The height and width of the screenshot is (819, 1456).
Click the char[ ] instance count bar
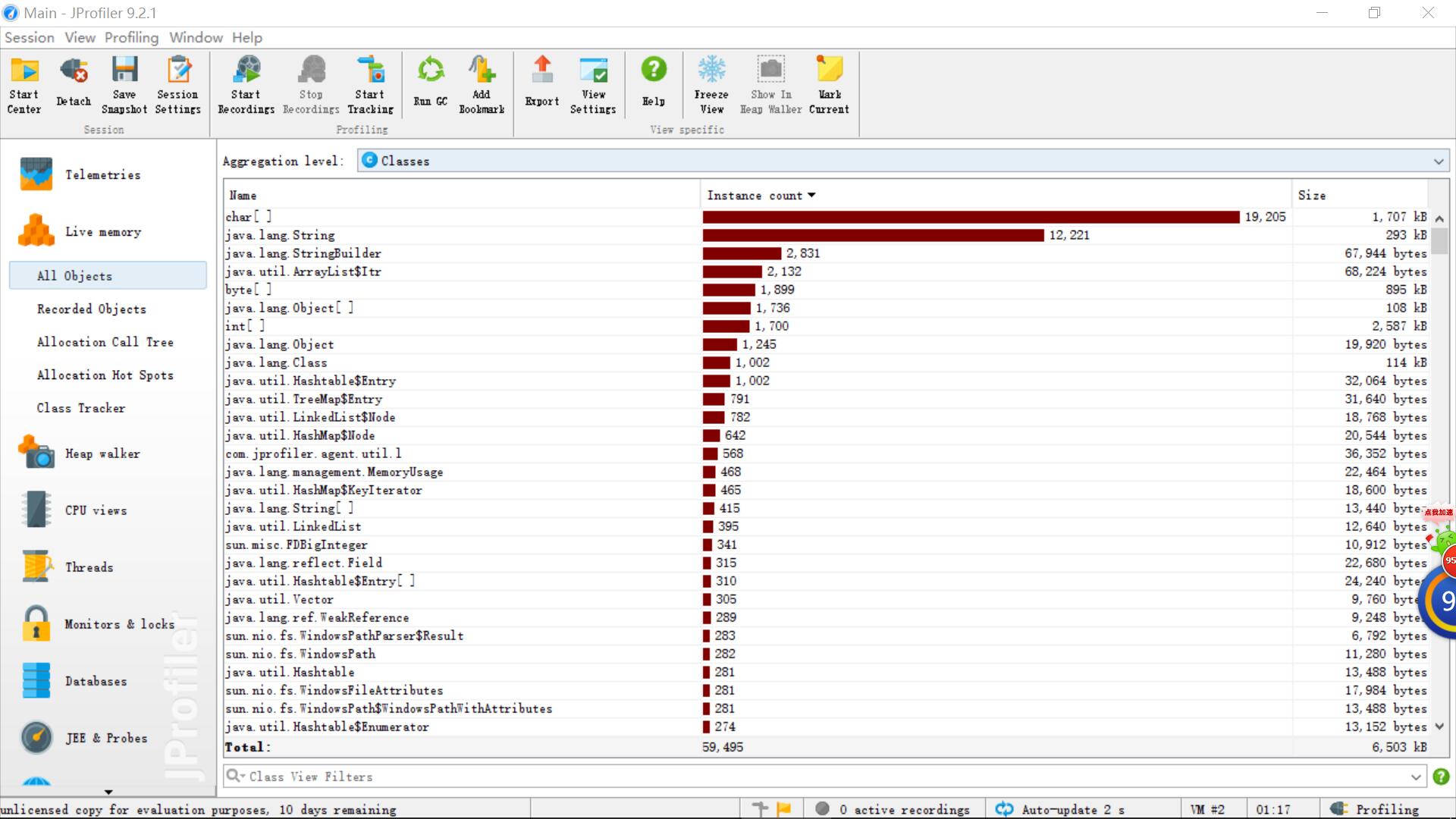pos(971,217)
